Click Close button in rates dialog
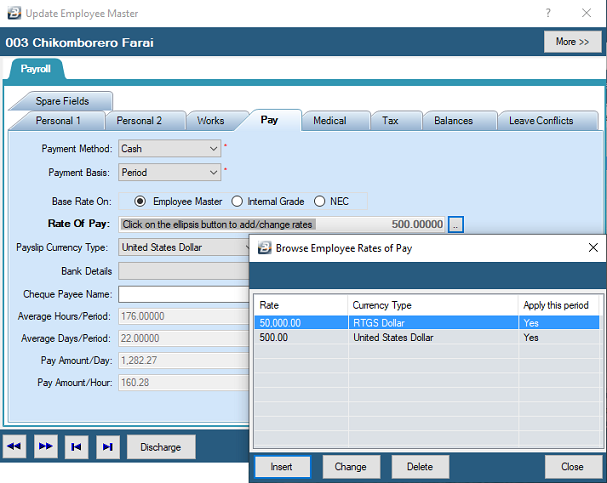This screenshot has width=607, height=483. click(x=572, y=467)
